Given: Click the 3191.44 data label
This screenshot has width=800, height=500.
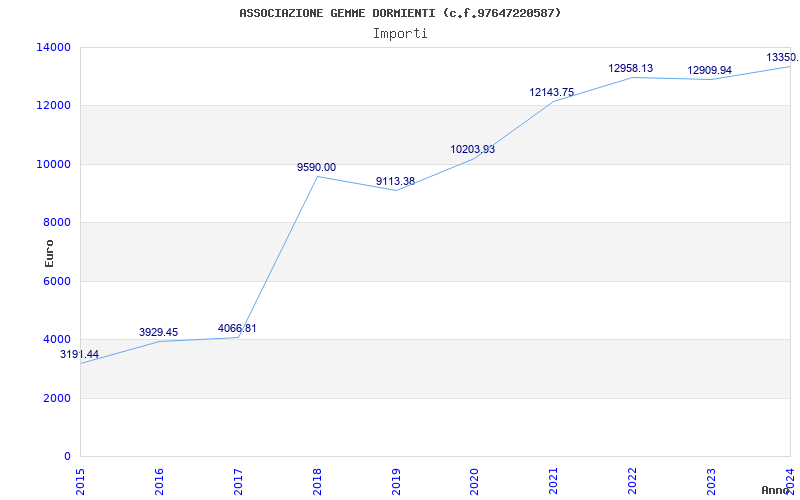Looking at the screenshot, I should coord(79,354).
